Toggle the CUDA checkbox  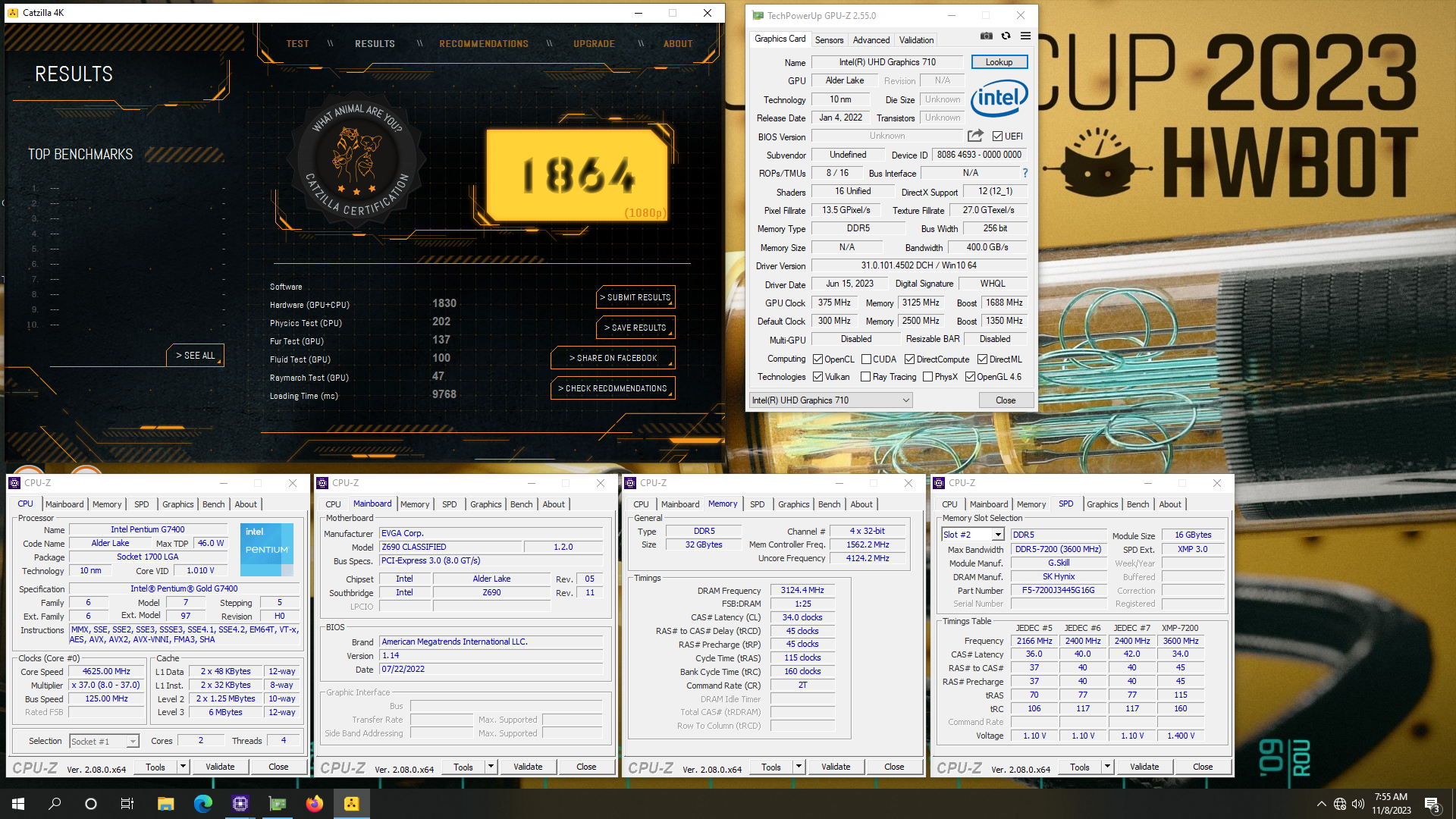[866, 359]
